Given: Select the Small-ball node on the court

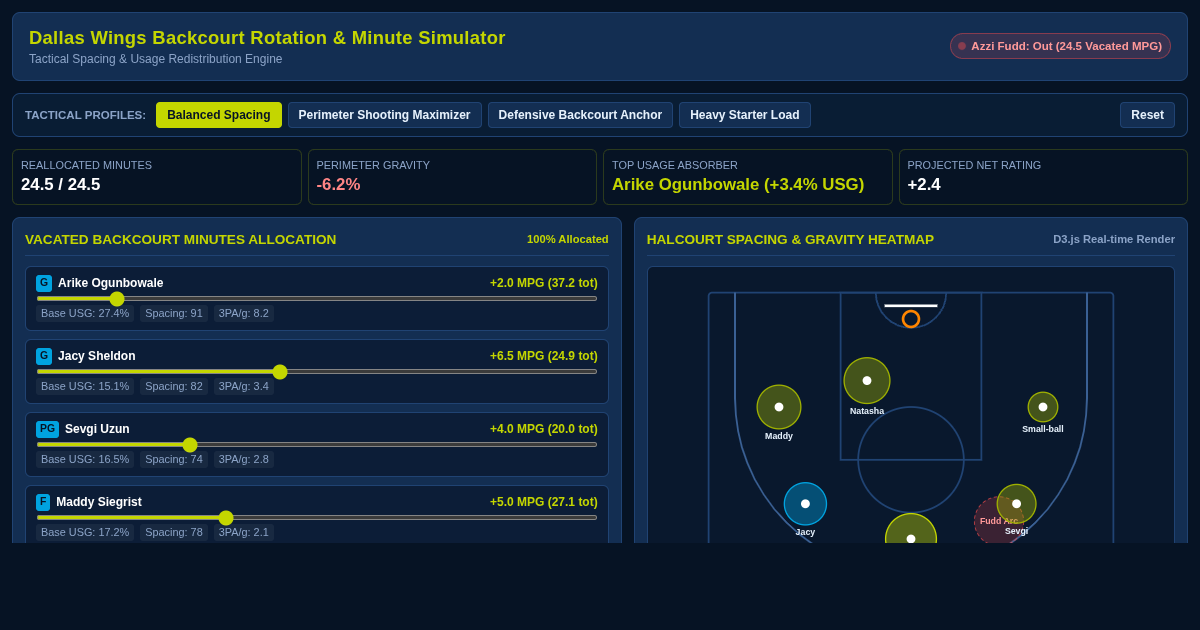Looking at the screenshot, I should [1043, 407].
